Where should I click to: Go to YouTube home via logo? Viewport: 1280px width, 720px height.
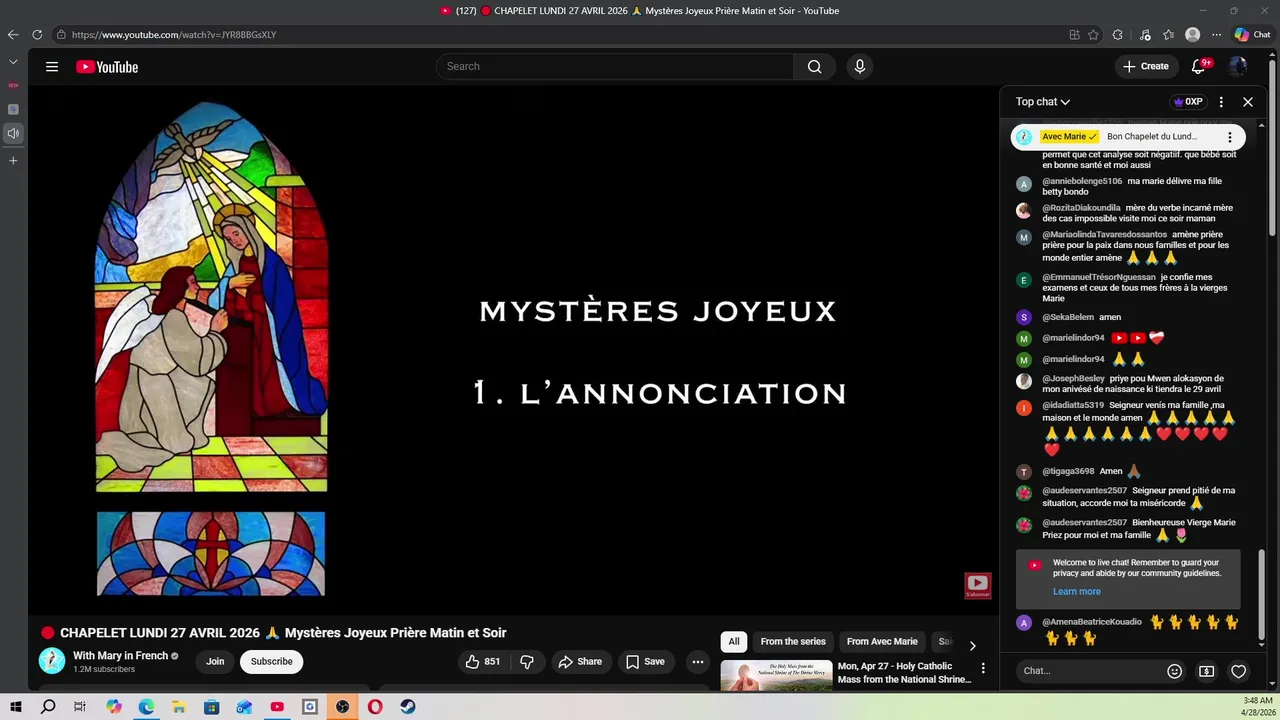[107, 67]
